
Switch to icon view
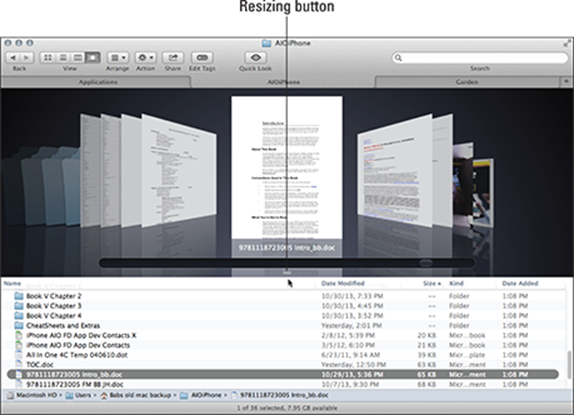(48, 57)
